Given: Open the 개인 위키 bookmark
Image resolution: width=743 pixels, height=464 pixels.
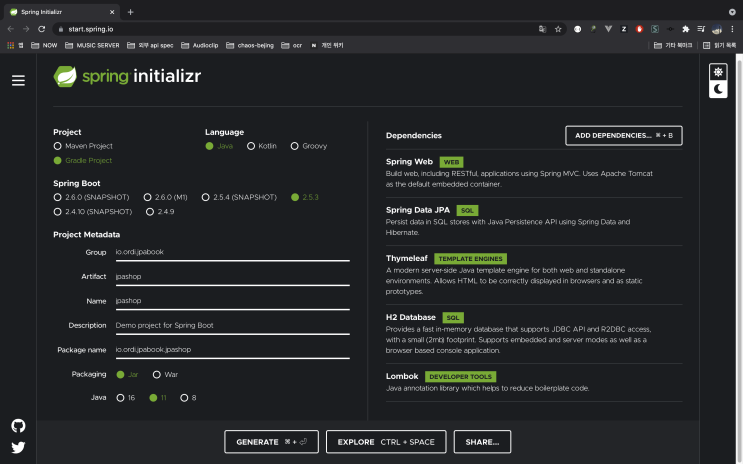Looking at the screenshot, I should pyautogui.click(x=327, y=45).
